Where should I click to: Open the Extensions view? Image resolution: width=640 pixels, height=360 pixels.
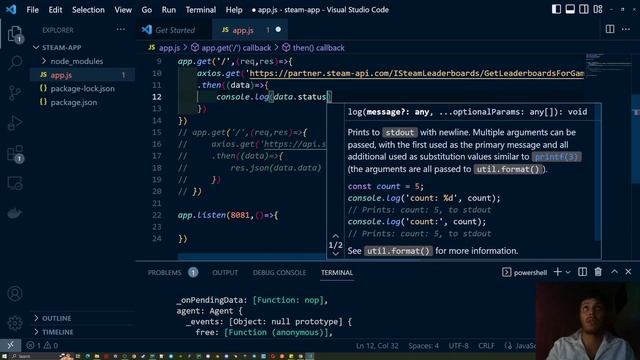[x=15, y=154]
